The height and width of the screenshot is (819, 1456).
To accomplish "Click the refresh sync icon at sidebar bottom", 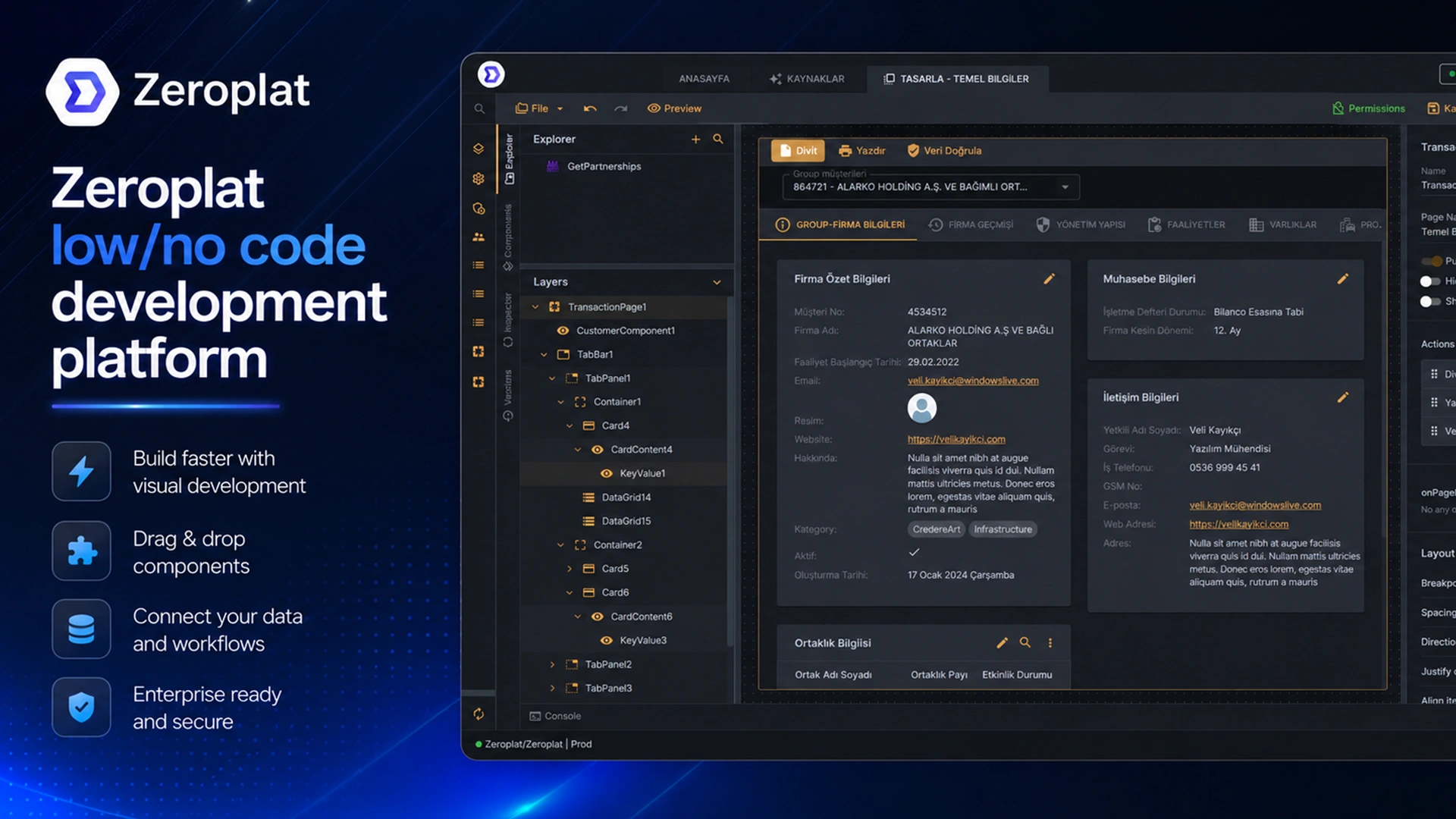I will point(479,714).
